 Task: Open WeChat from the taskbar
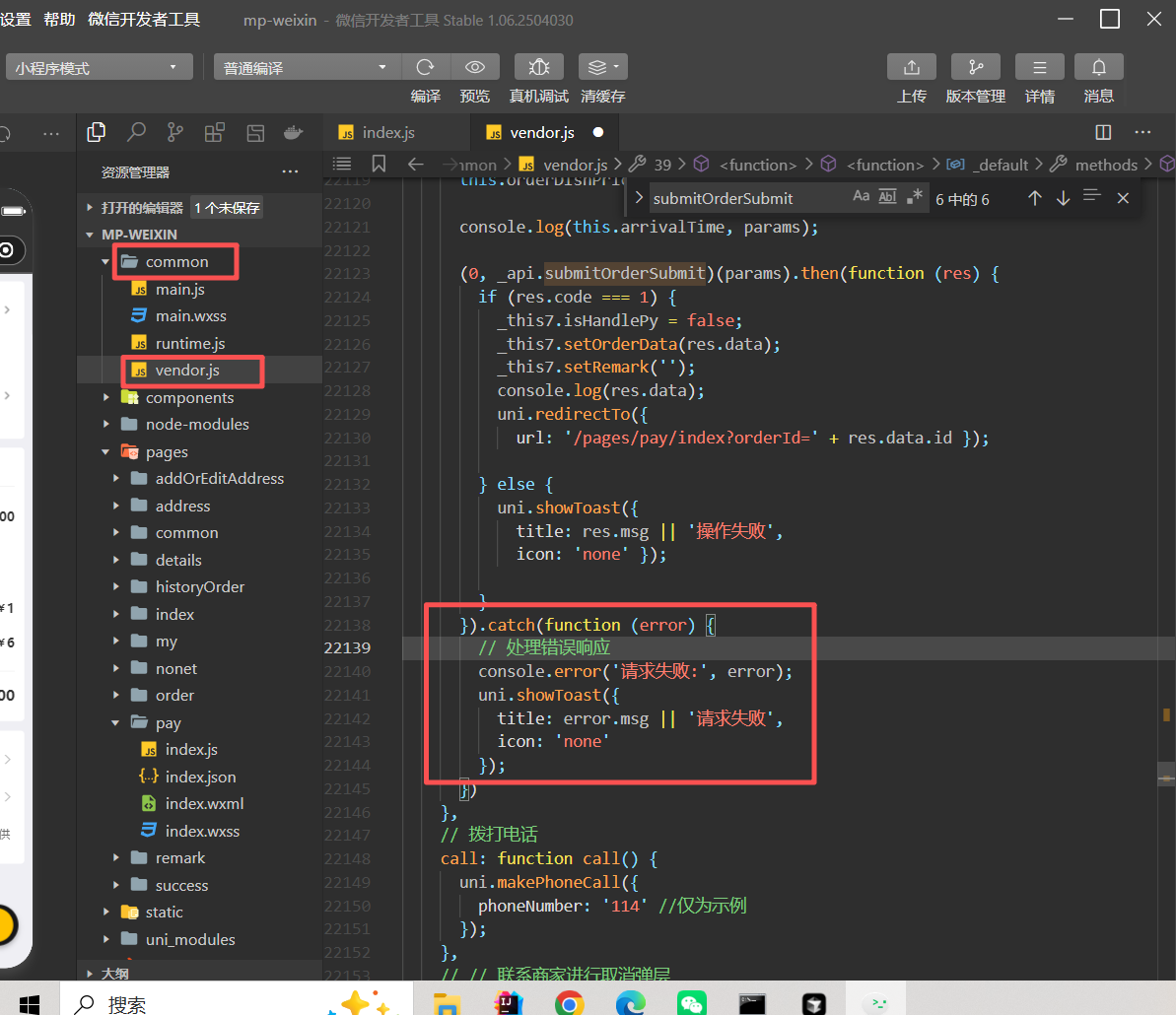pos(691,1003)
